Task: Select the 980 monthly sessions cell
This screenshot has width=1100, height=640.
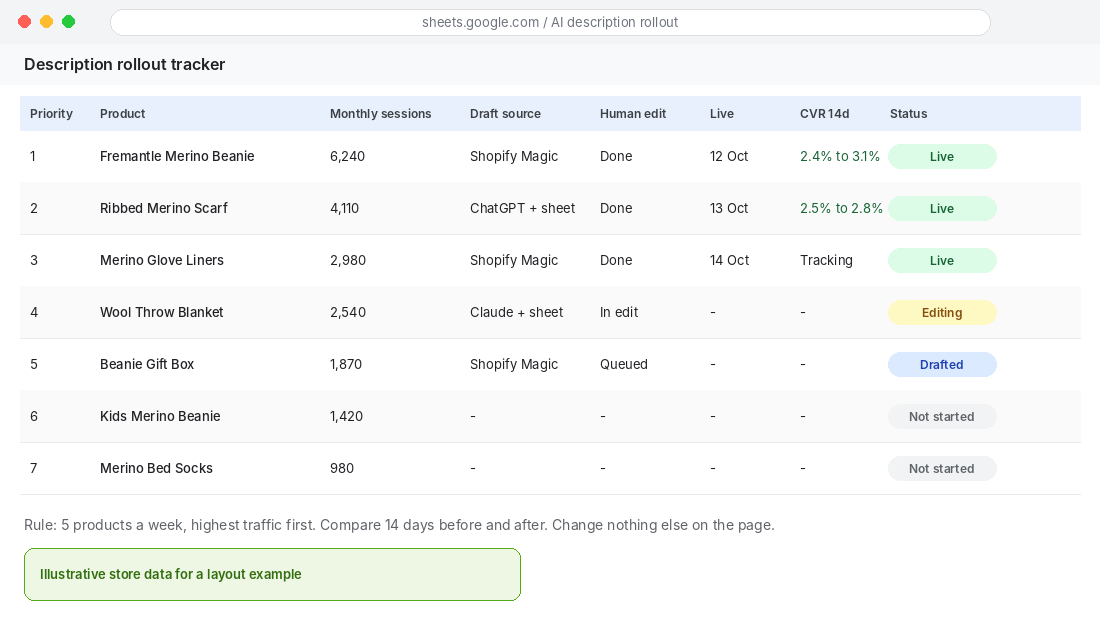Action: (342, 468)
